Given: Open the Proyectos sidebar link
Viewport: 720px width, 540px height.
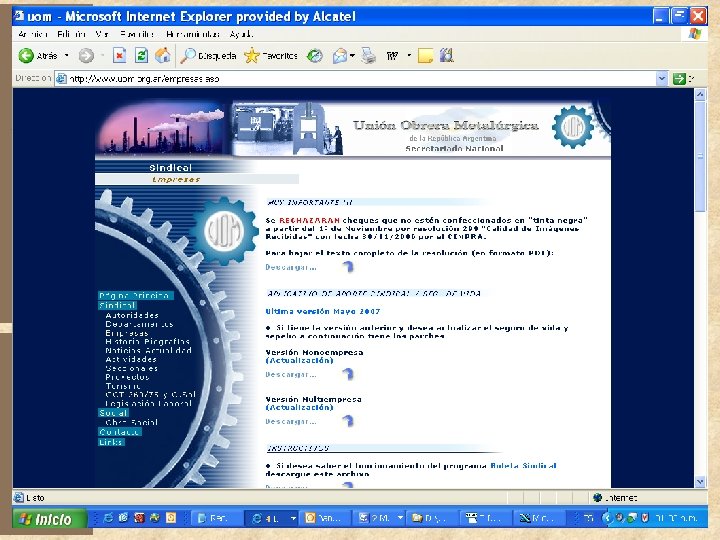Looking at the screenshot, I should (127, 377).
